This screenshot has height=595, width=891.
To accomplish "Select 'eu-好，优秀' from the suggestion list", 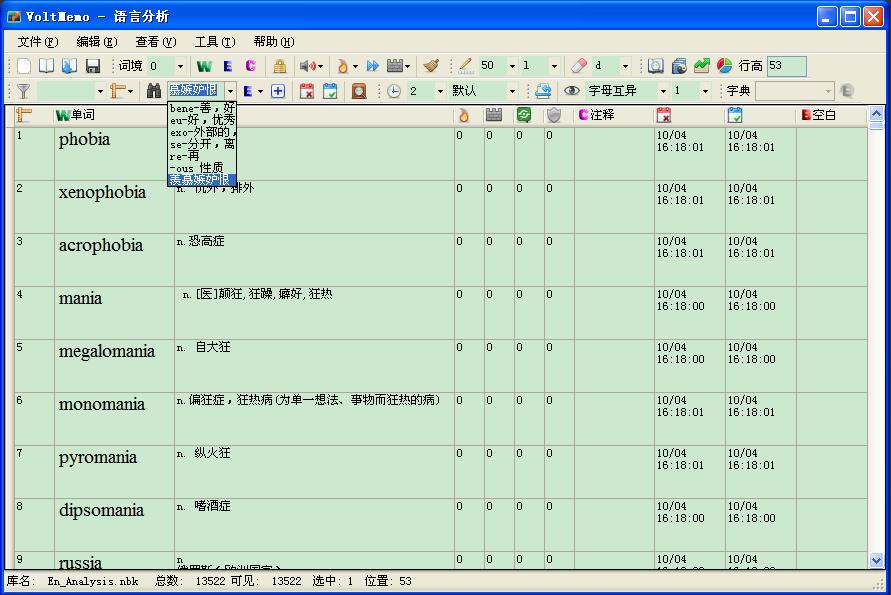I will [201, 119].
